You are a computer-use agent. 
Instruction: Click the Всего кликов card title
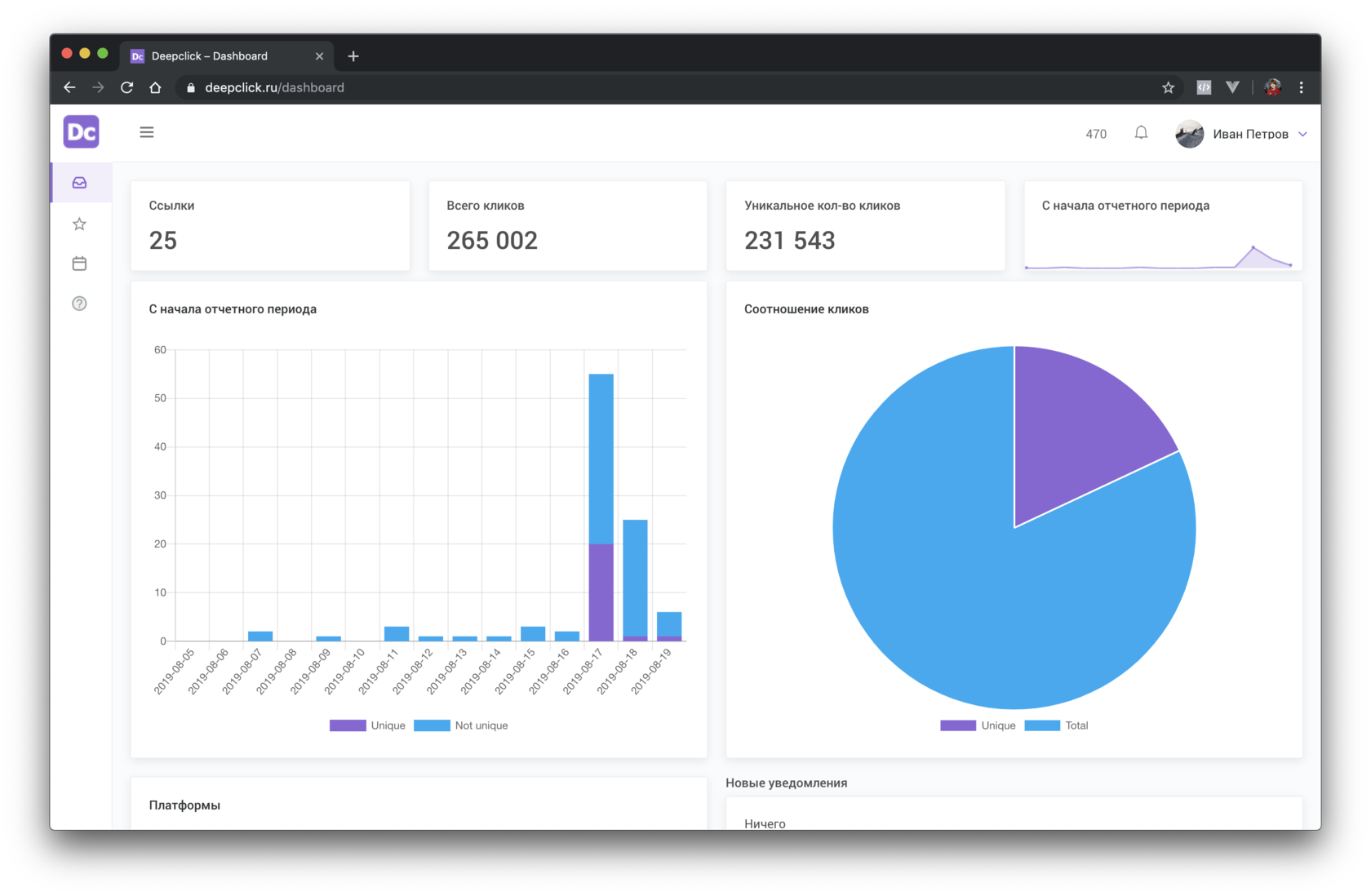click(486, 206)
